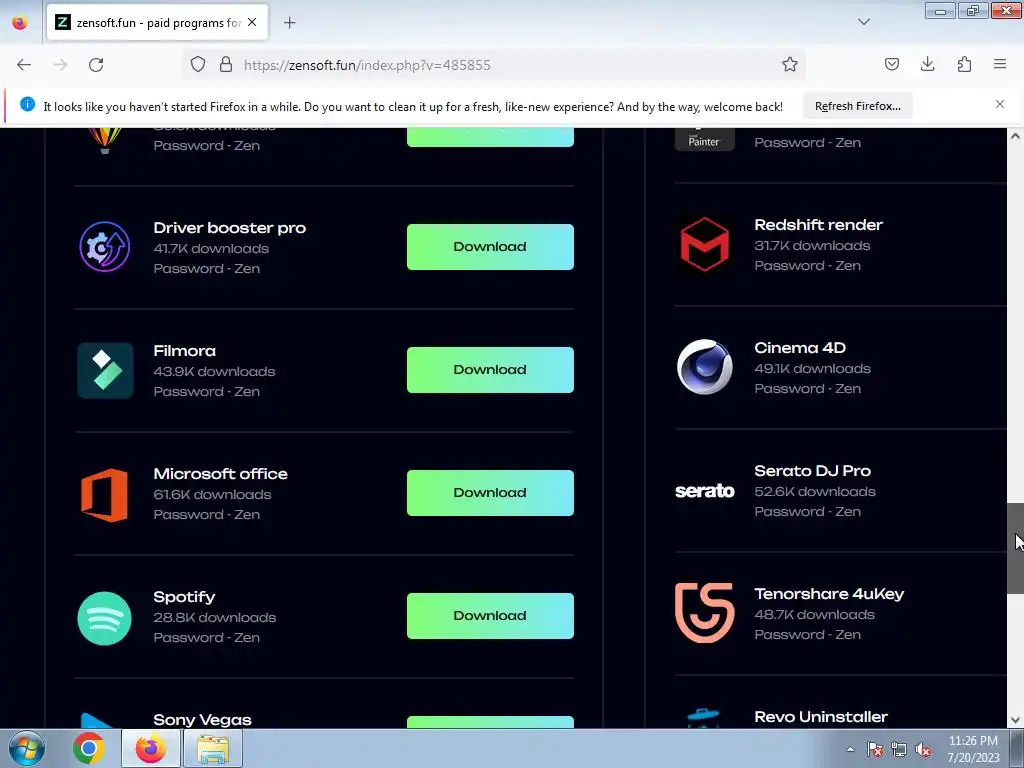Image resolution: width=1024 pixels, height=768 pixels.
Task: Click Download for Driver booster pro
Action: coord(490,247)
